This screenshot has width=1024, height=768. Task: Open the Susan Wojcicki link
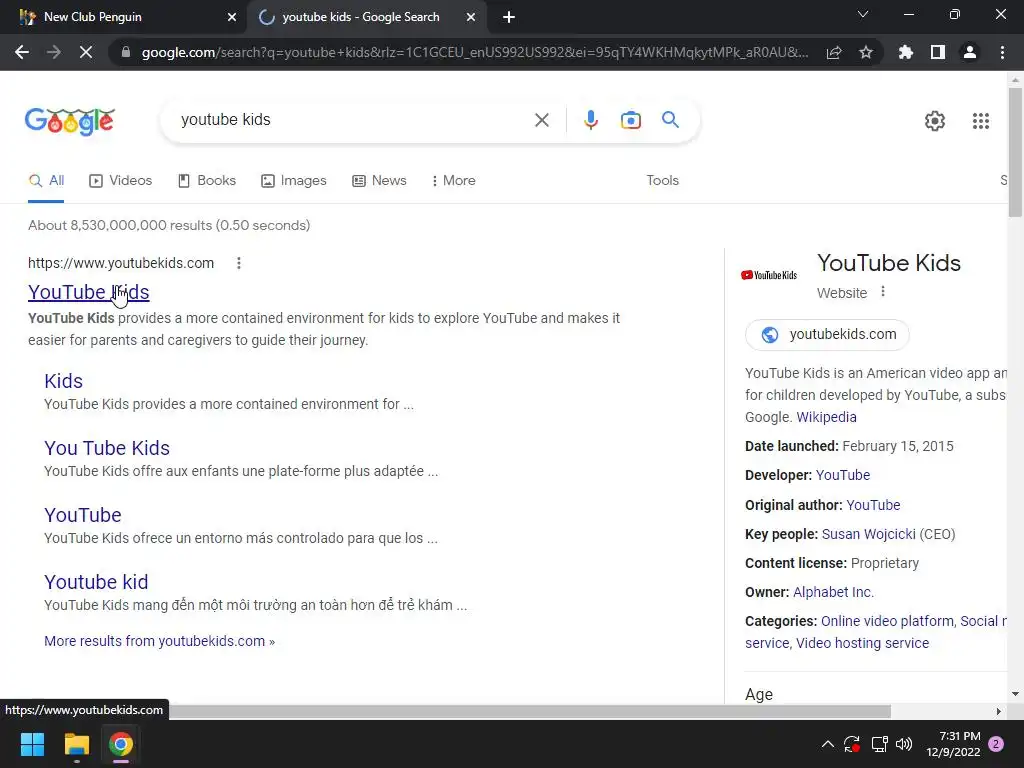pos(869,534)
